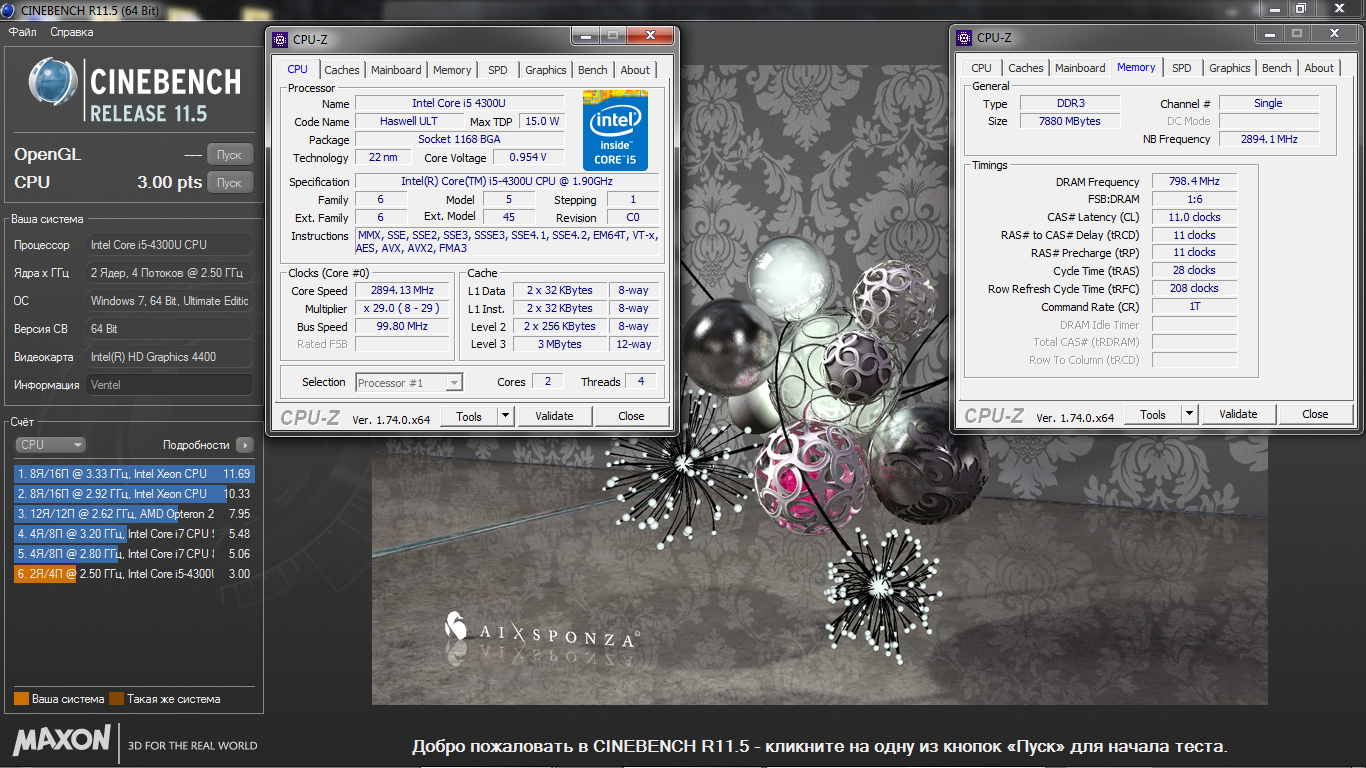The image size is (1366, 768).
Task: Click the Threads count value 4
Action: point(641,382)
